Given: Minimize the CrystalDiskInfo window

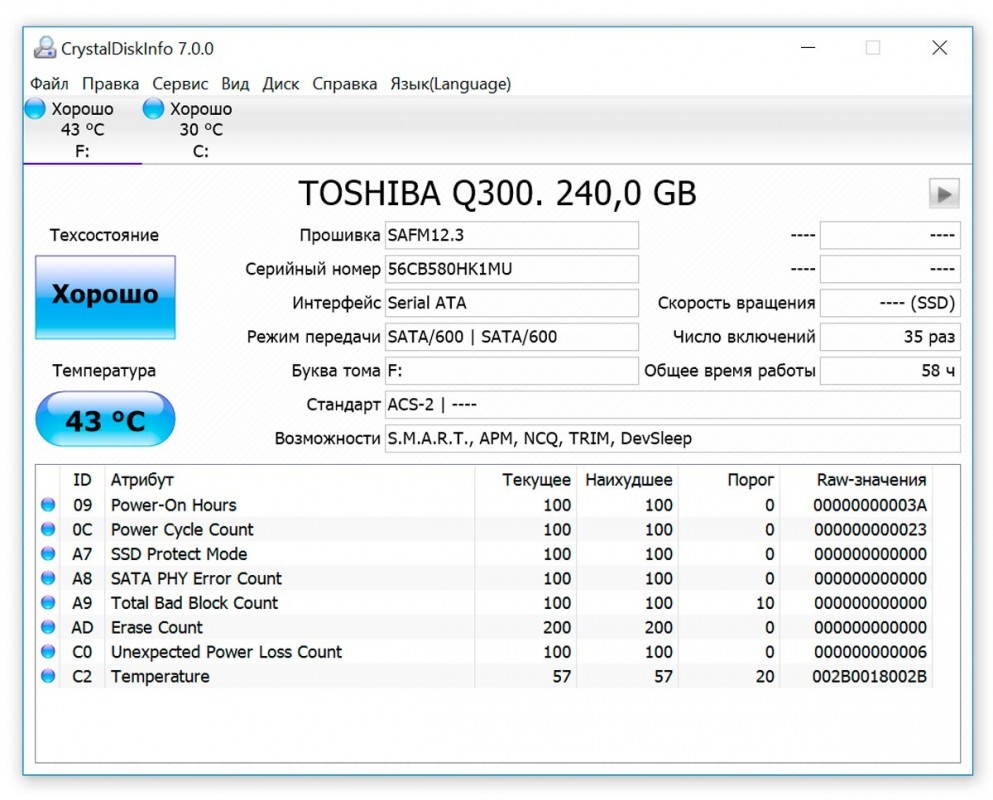Looking at the screenshot, I should click(808, 48).
